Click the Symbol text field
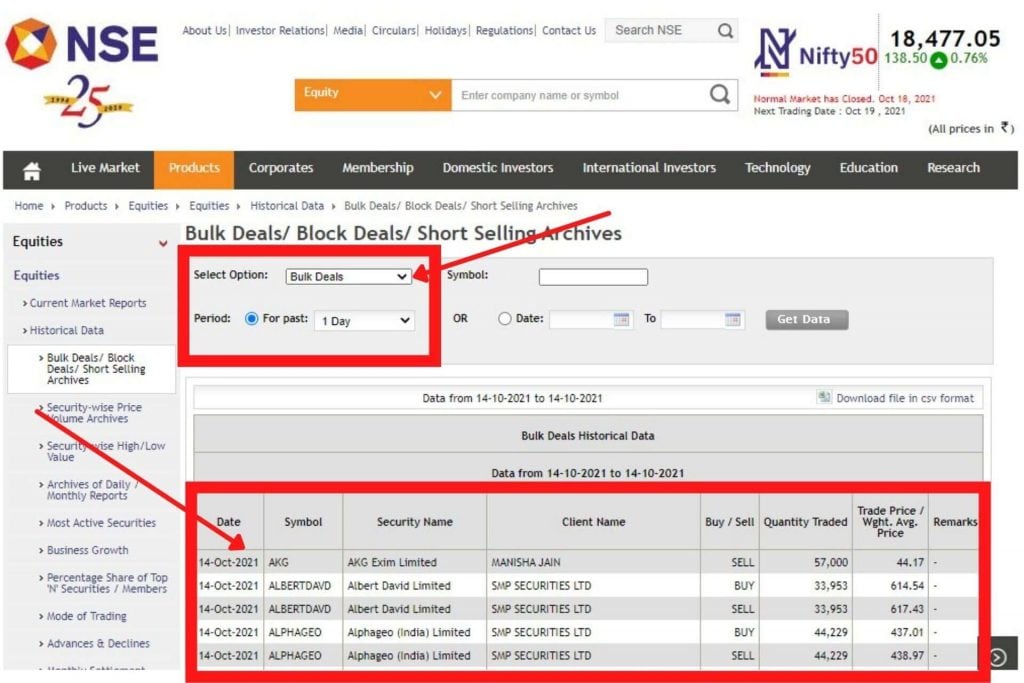This screenshot has height=683, width=1024. click(x=593, y=277)
